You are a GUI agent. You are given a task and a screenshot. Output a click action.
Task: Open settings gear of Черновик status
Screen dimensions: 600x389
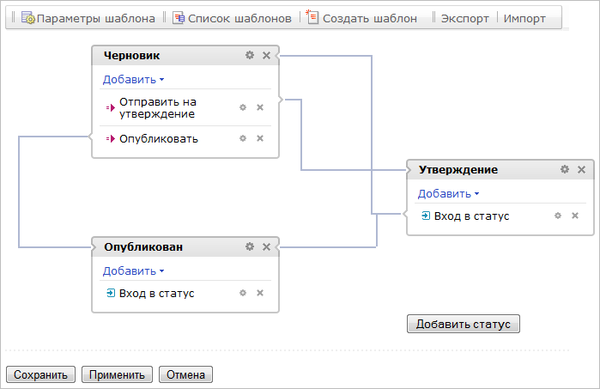click(249, 55)
